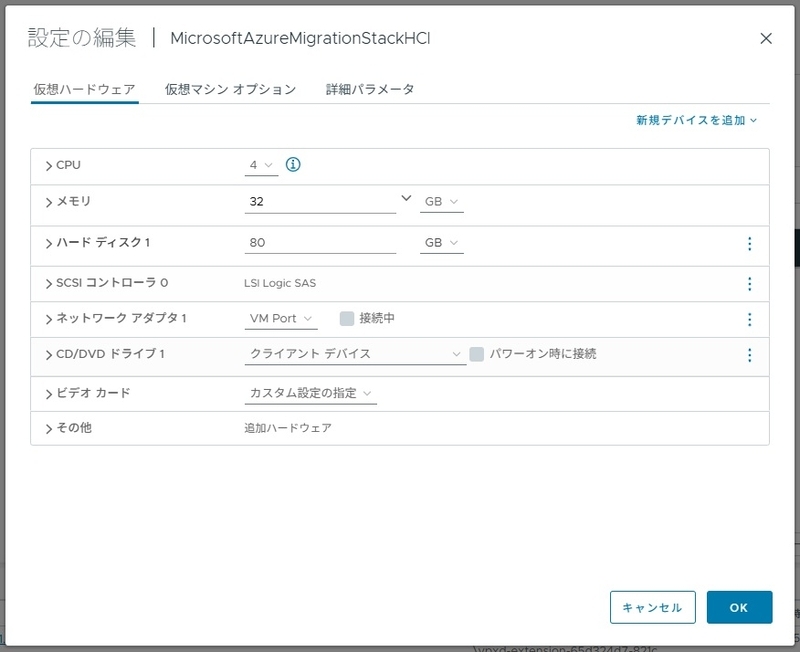This screenshot has height=652, width=800.
Task: Open the memory GB unit dropdown
Action: point(442,202)
